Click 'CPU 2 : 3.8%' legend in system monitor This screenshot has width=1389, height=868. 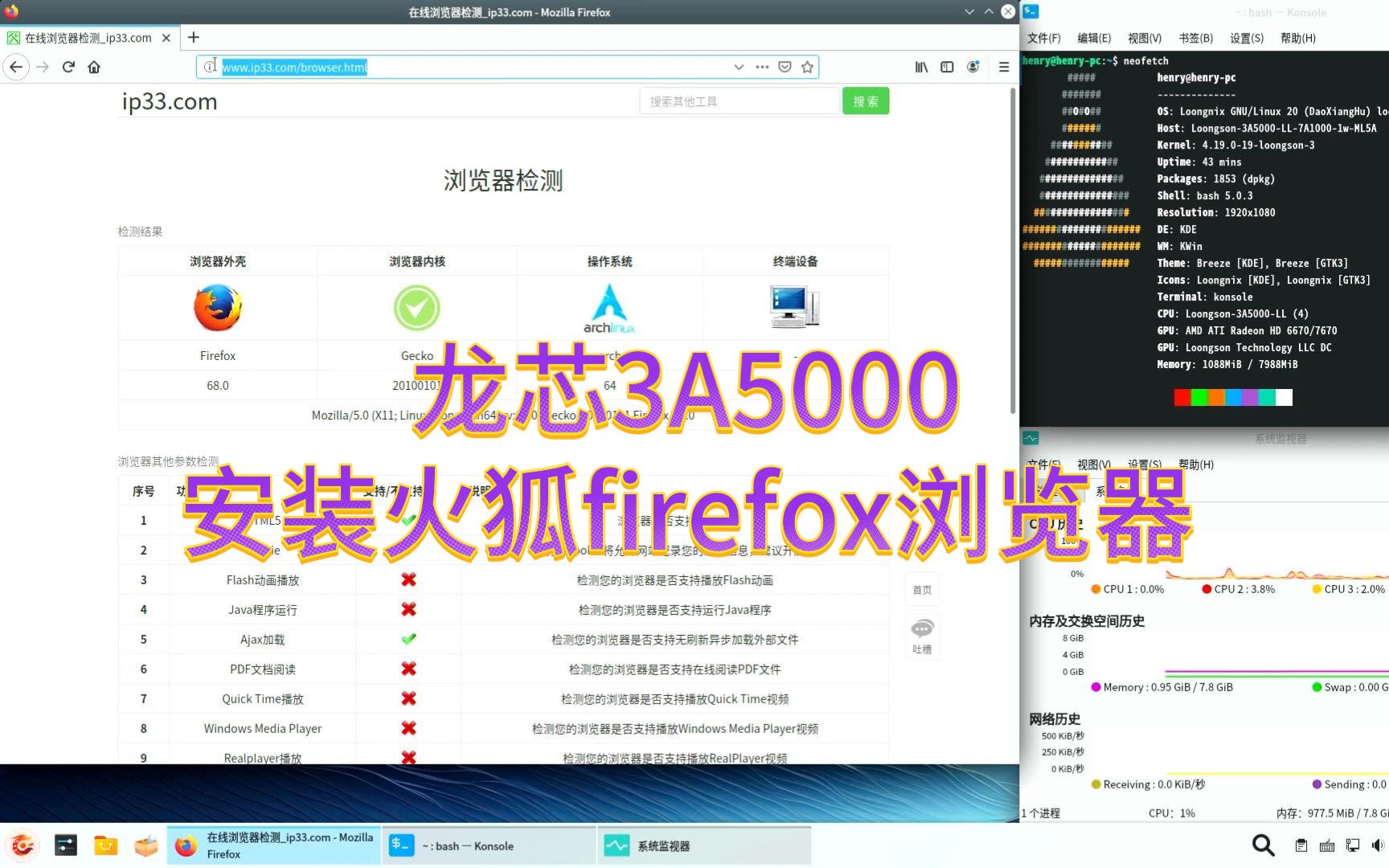[x=1238, y=589]
